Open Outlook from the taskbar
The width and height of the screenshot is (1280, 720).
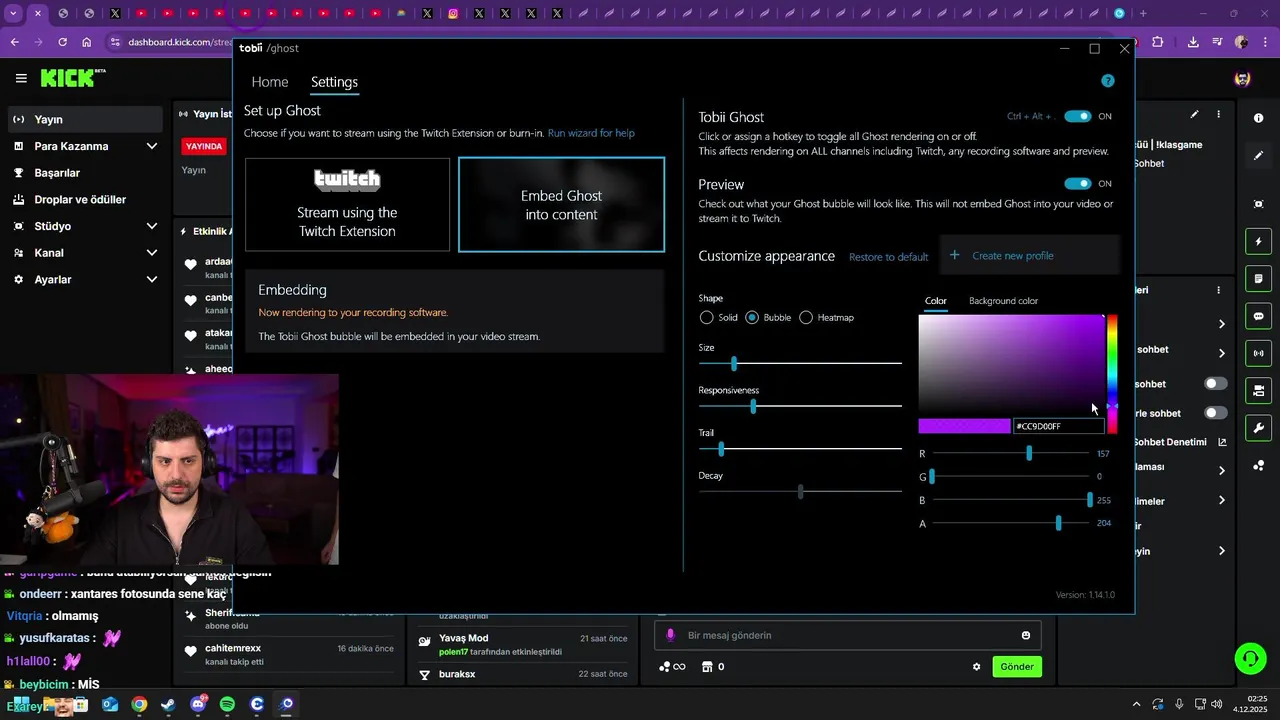click(x=110, y=704)
